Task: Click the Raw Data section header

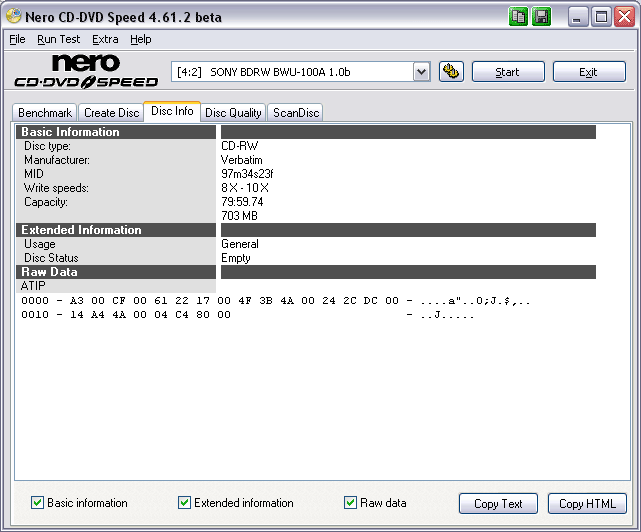Action: point(116,272)
